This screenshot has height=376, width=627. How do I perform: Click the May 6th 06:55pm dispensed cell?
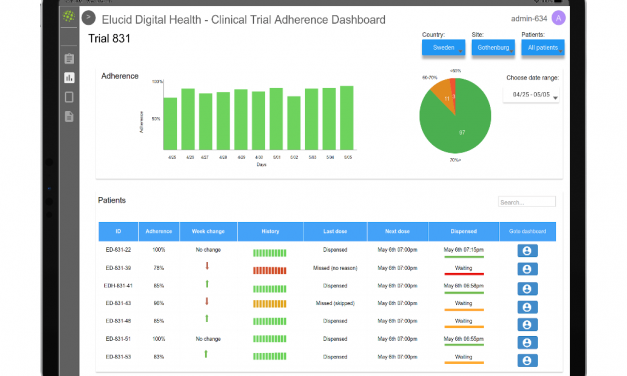[x=464, y=339]
